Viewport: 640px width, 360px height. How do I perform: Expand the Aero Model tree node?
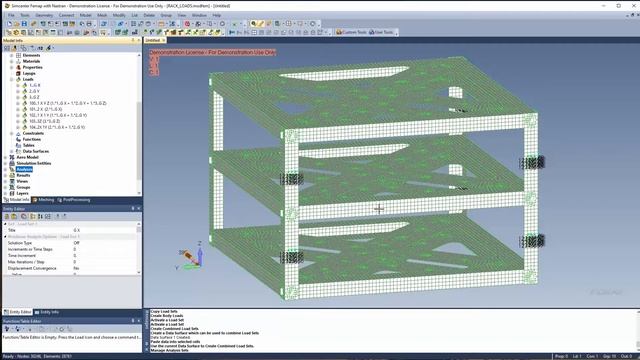[6, 157]
